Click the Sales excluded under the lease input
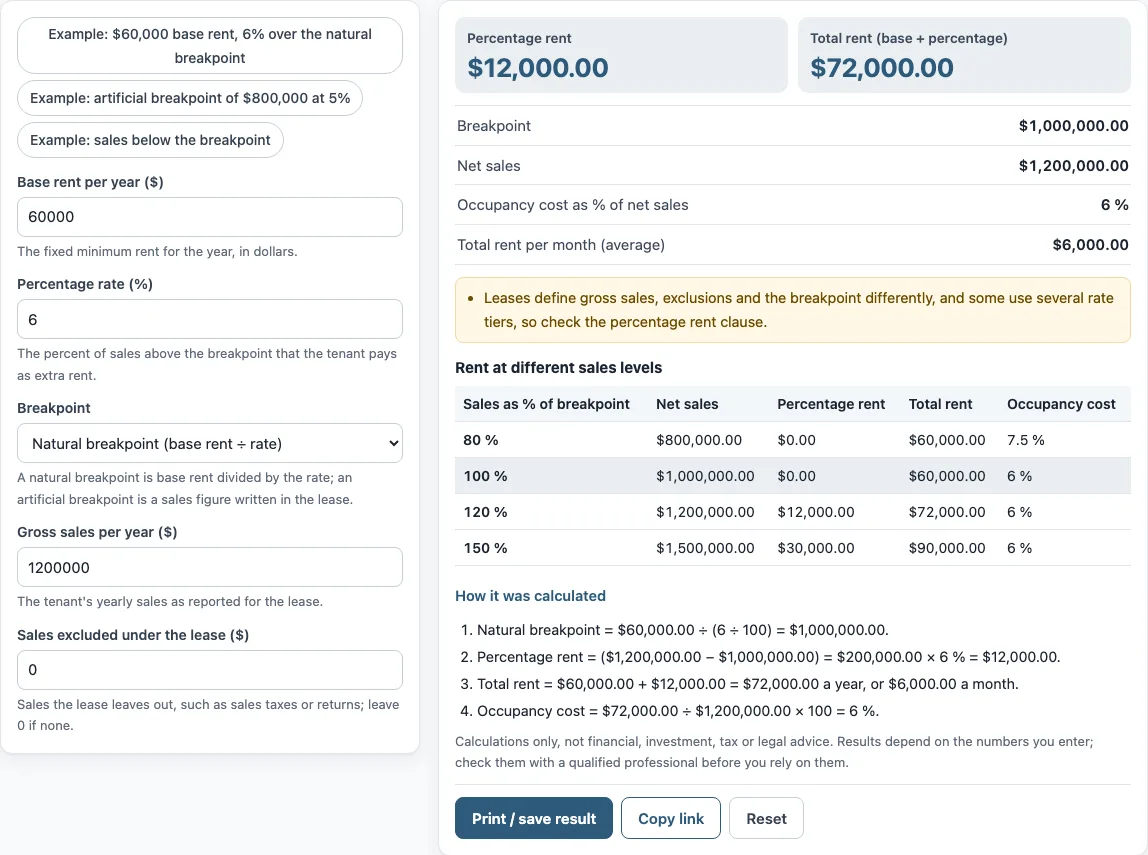The image size is (1148, 855). click(209, 670)
